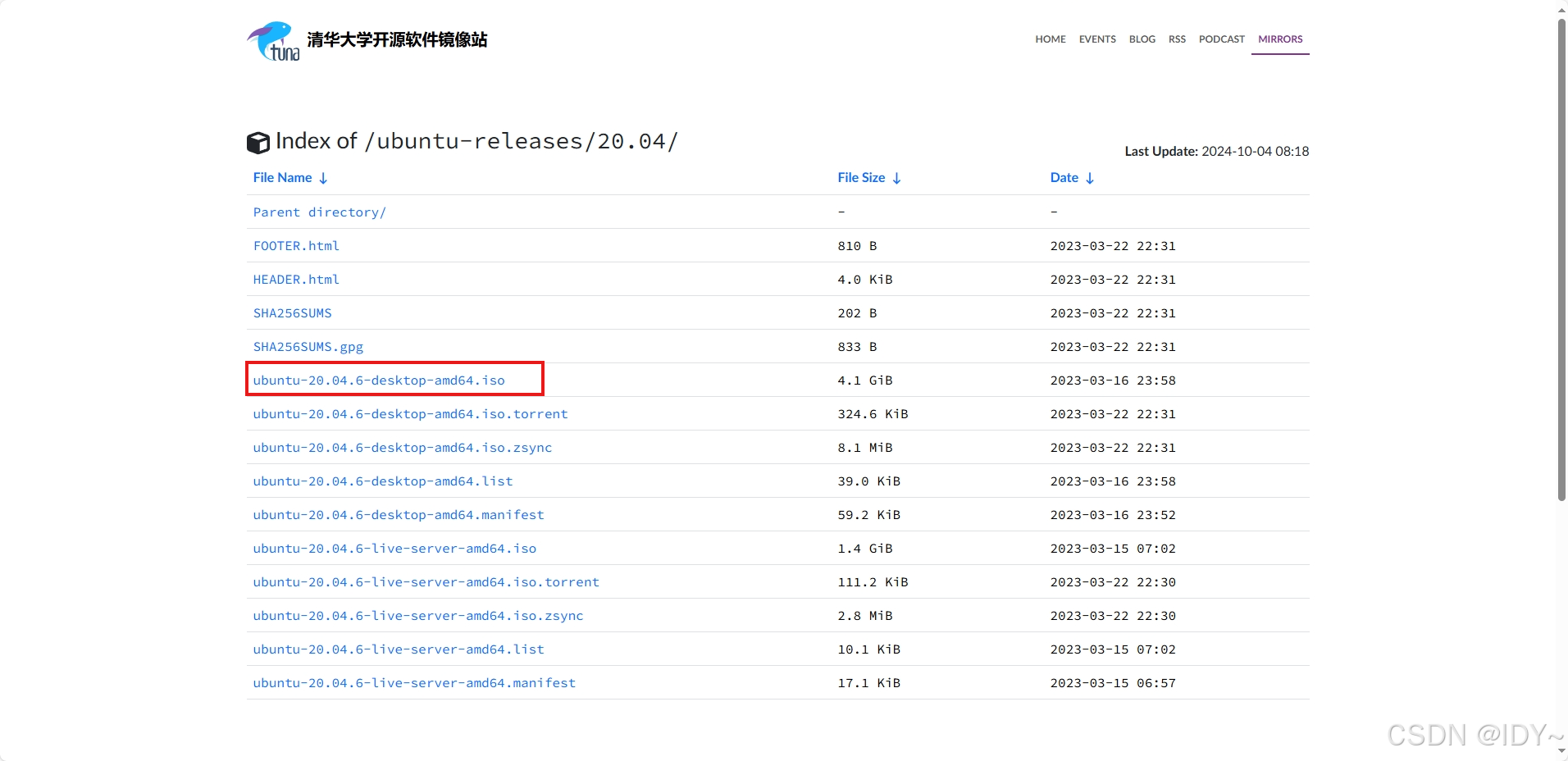Open the HOME navigation item
This screenshot has width=1568, height=761.
coord(1051,39)
